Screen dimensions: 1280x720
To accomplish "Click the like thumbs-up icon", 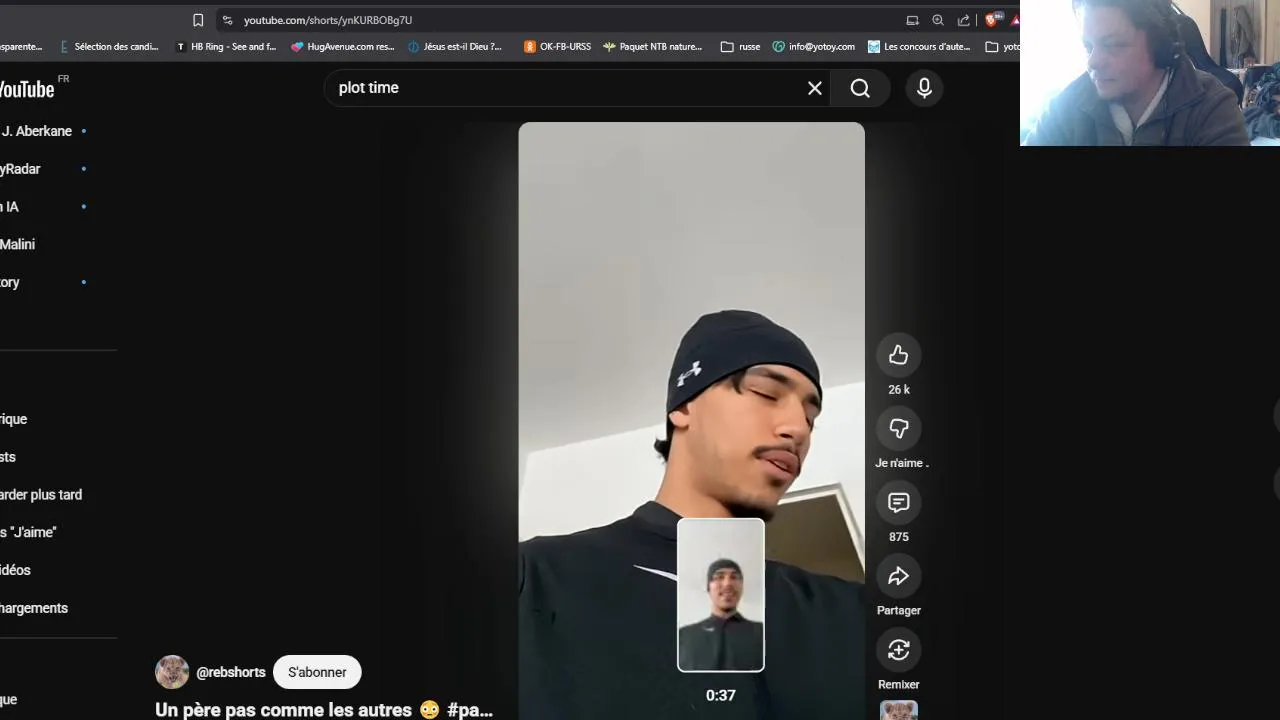I will tap(898, 355).
